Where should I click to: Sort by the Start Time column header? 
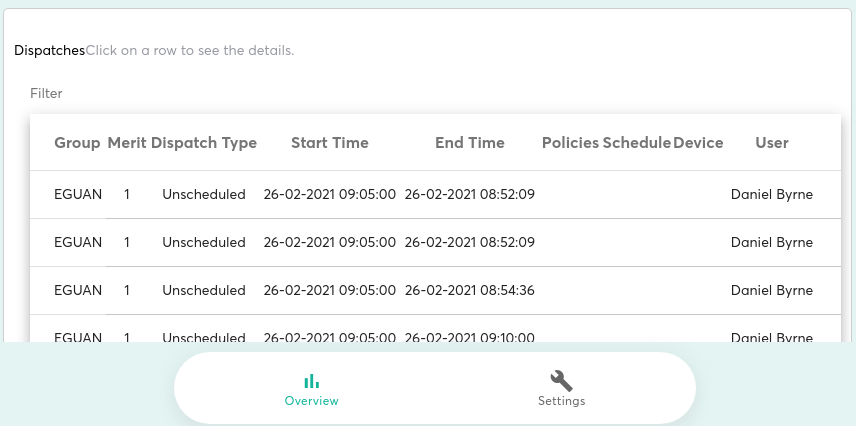pos(330,143)
